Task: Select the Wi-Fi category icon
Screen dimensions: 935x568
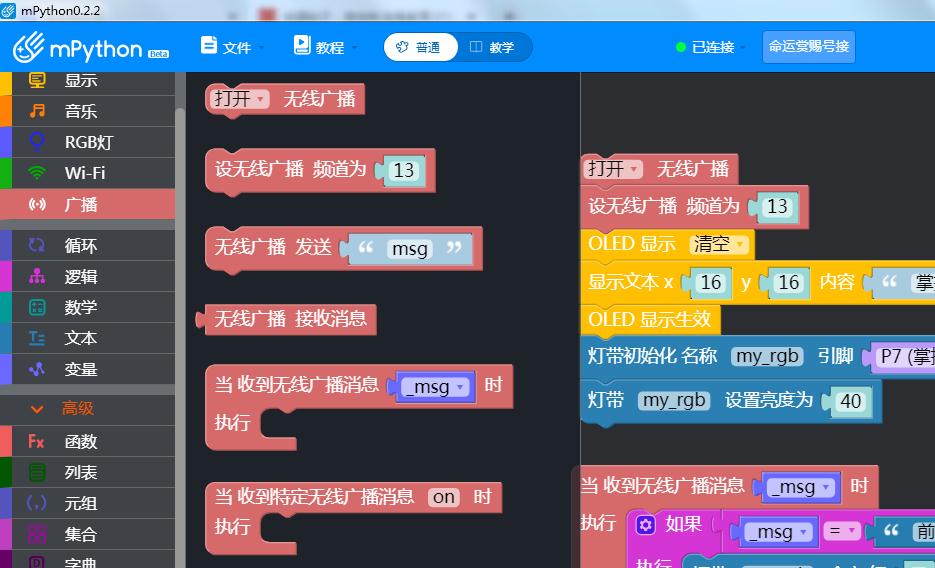Action: click(x=37, y=173)
